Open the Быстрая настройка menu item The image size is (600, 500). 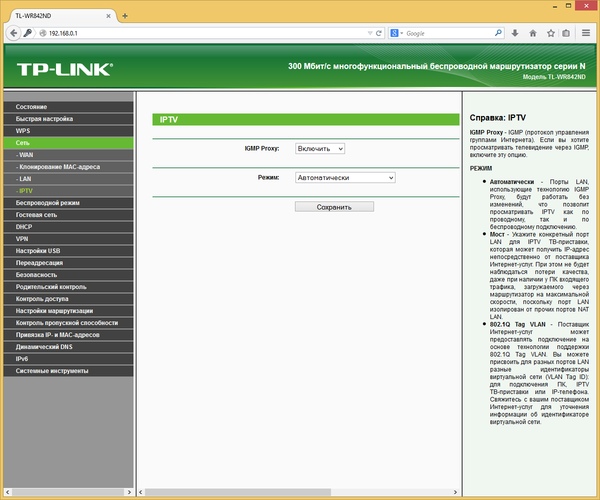69,119
